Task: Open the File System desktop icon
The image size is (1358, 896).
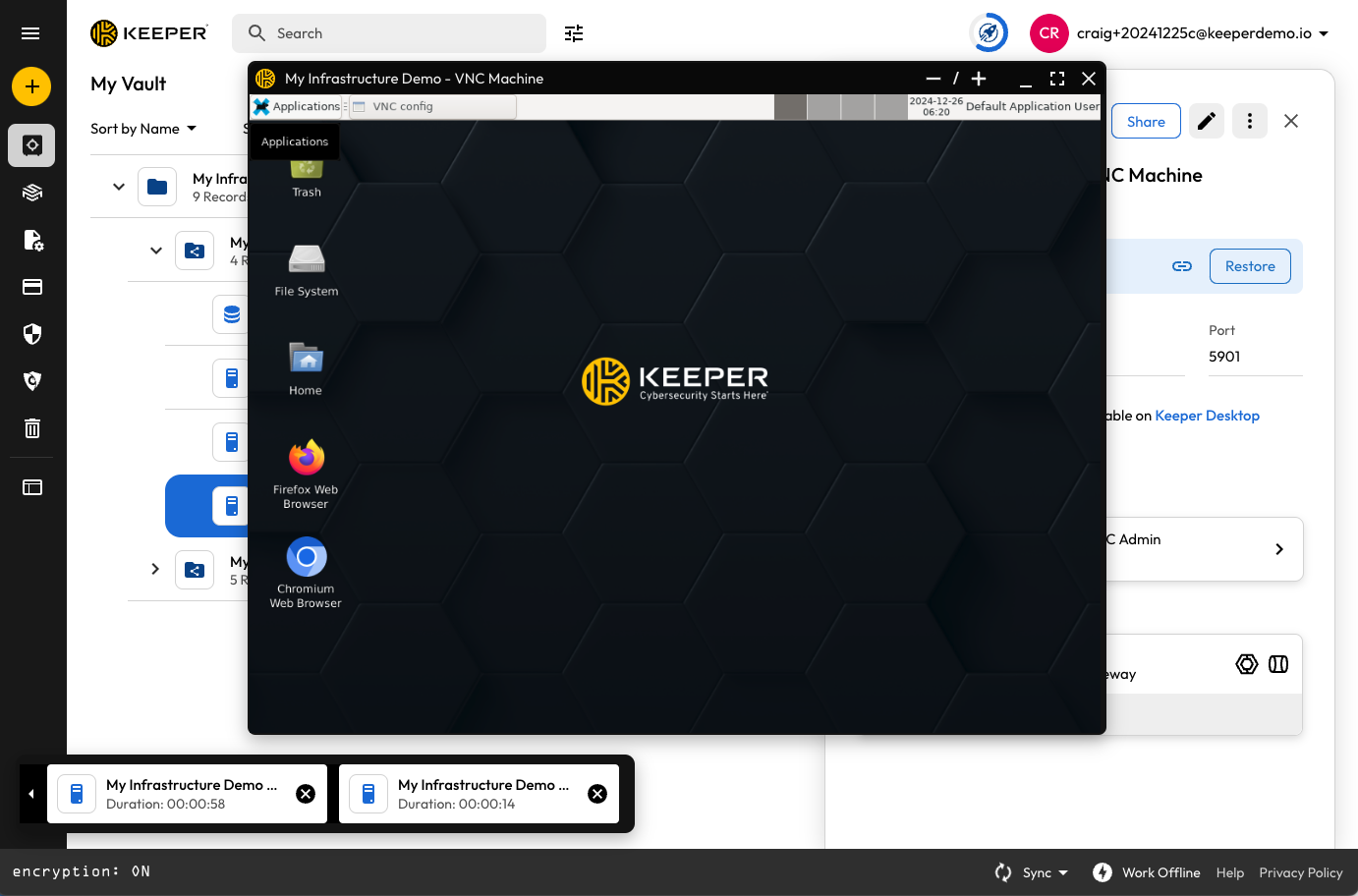Action: point(306,260)
